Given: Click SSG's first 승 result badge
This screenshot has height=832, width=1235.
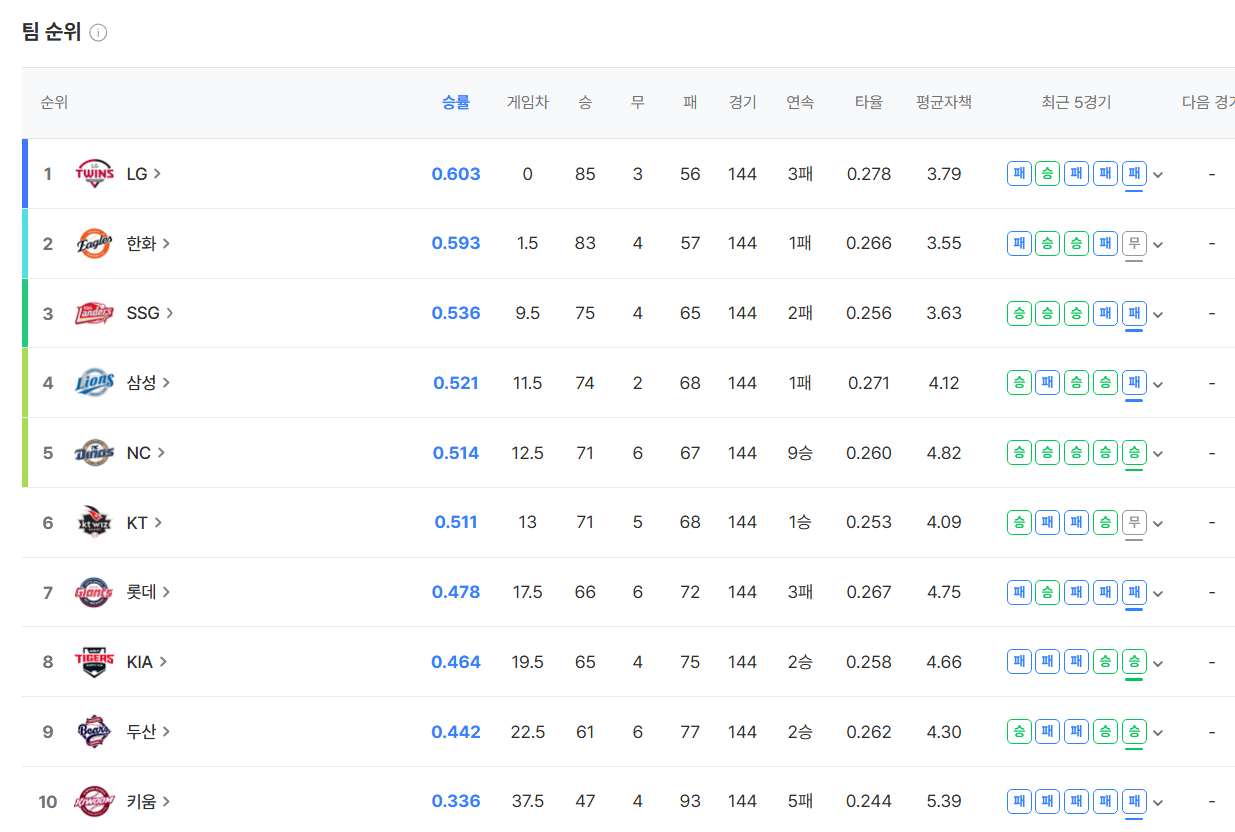Looking at the screenshot, I should pos(1019,313).
